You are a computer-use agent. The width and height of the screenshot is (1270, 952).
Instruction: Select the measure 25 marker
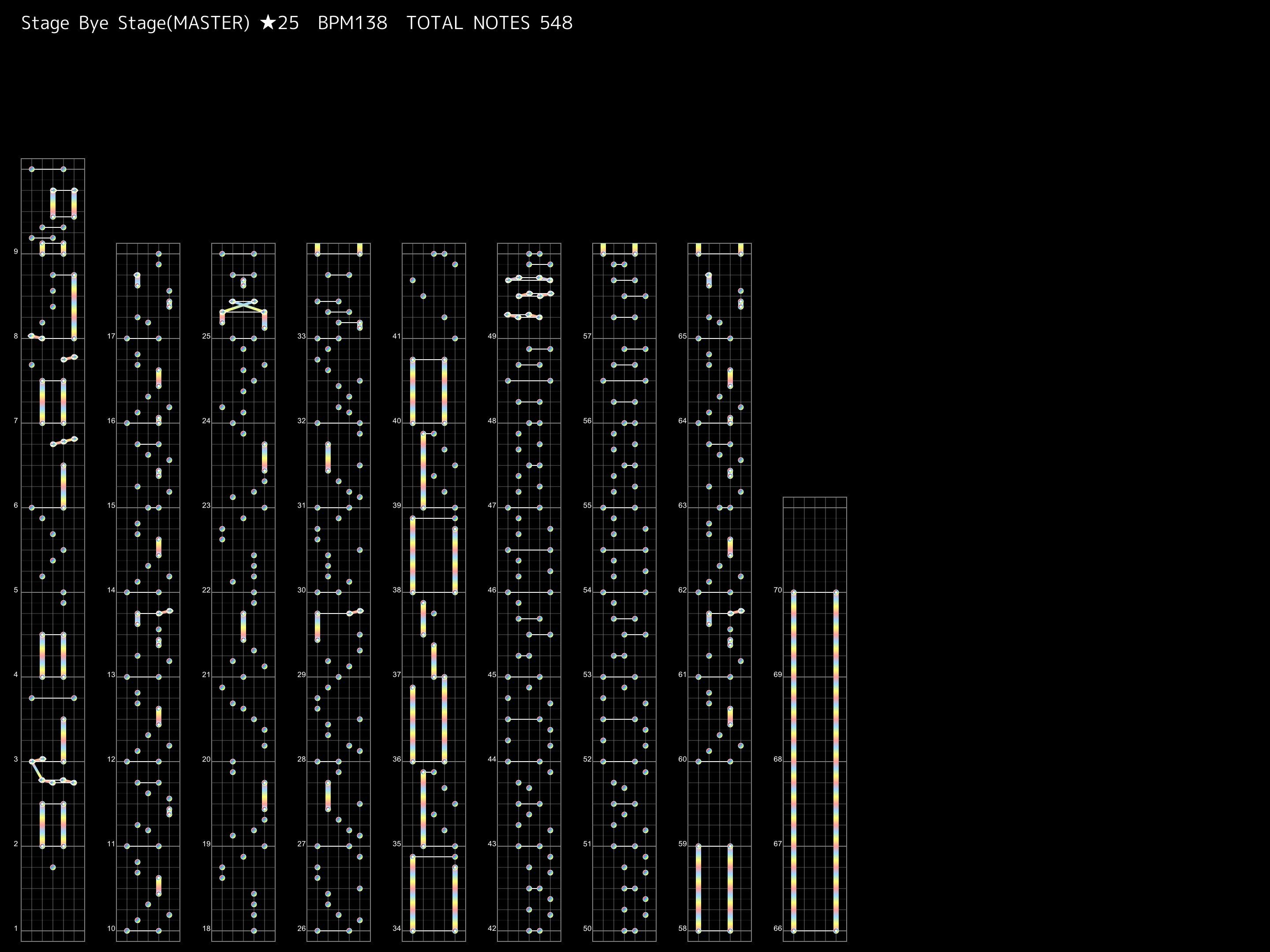point(206,336)
